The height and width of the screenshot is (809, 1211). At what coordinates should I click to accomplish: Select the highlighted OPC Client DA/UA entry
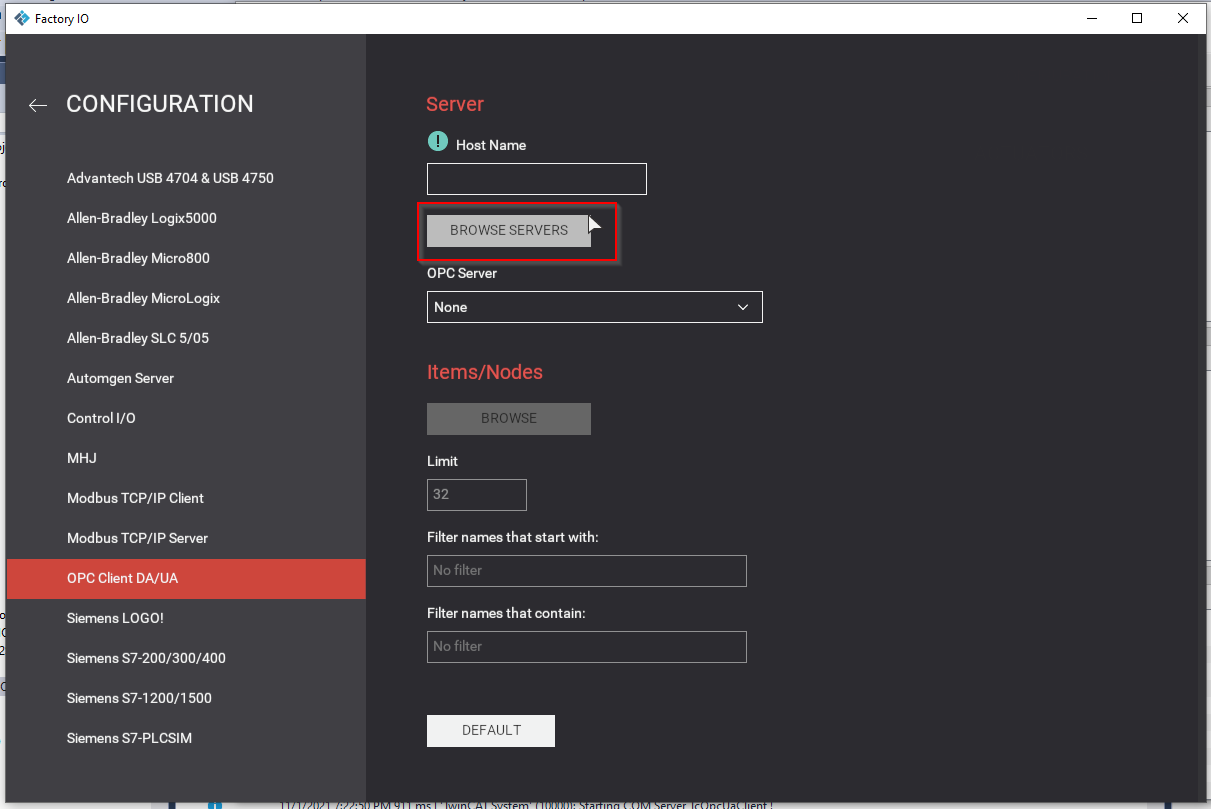tap(186, 578)
